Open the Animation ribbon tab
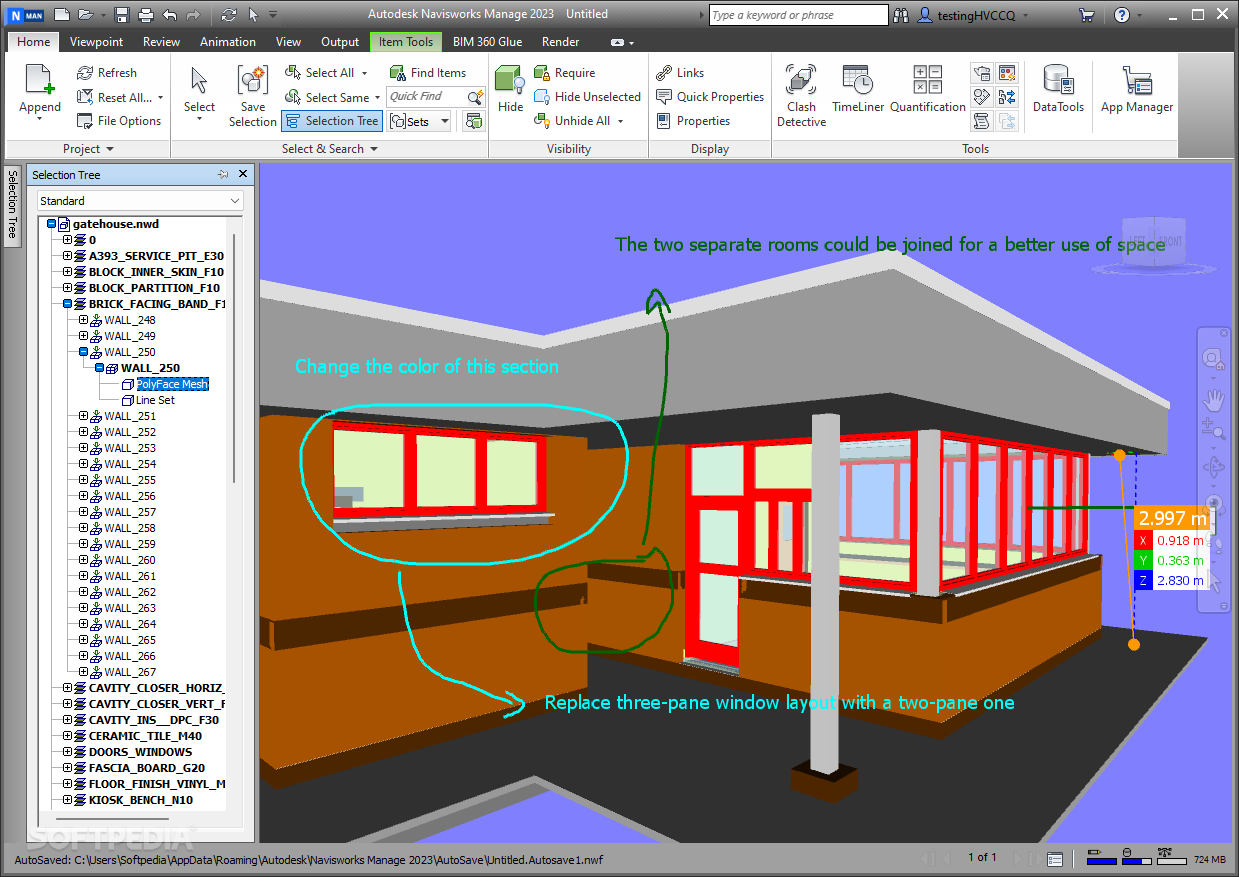 (x=228, y=42)
